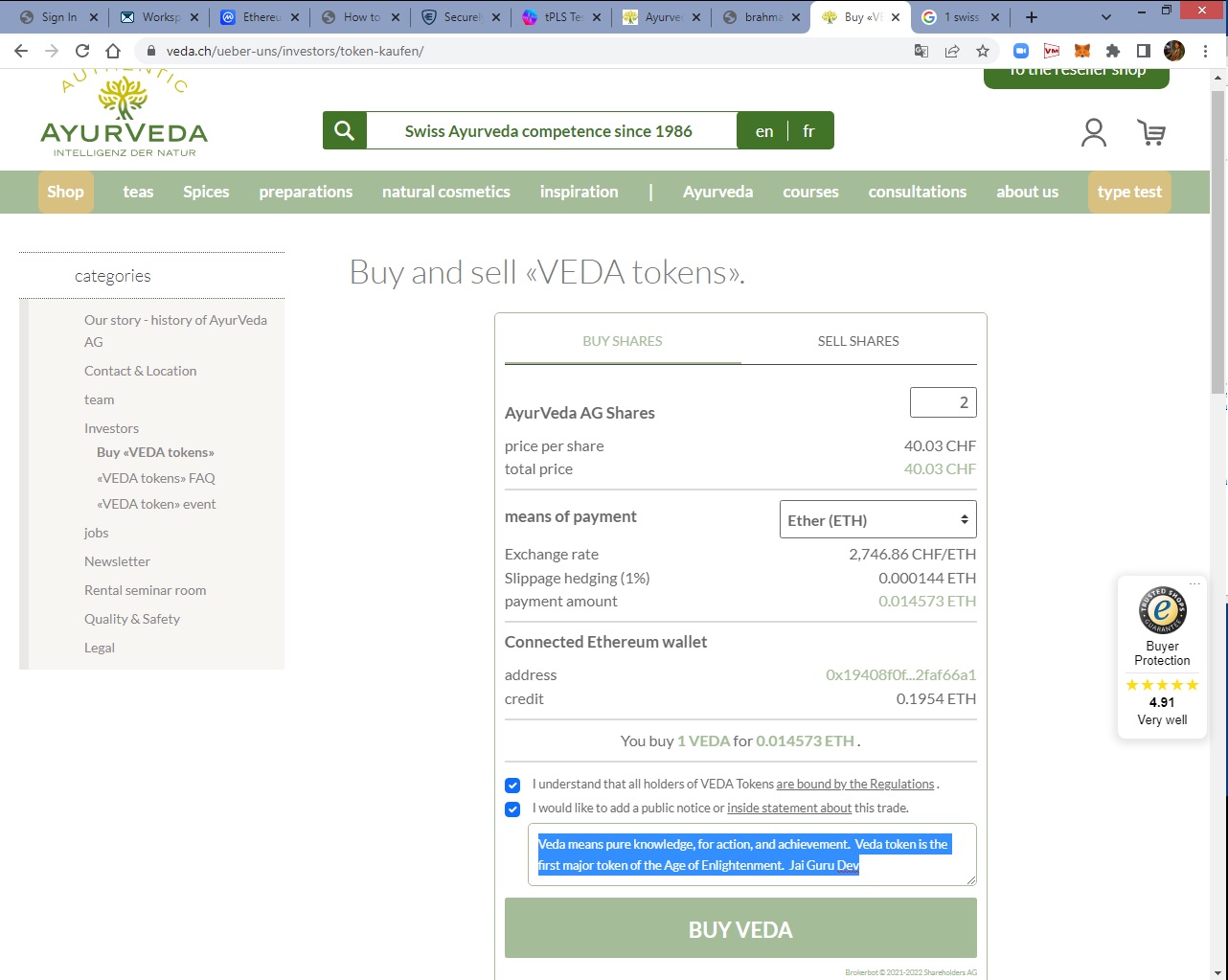The height and width of the screenshot is (980, 1228).
Task: Open «VEDA token» event sidebar link
Action: (156, 504)
